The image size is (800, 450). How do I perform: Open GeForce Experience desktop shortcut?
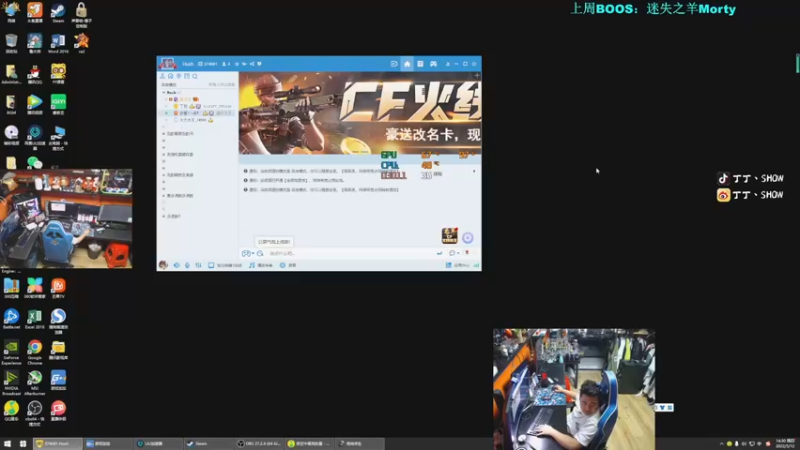click(11, 352)
